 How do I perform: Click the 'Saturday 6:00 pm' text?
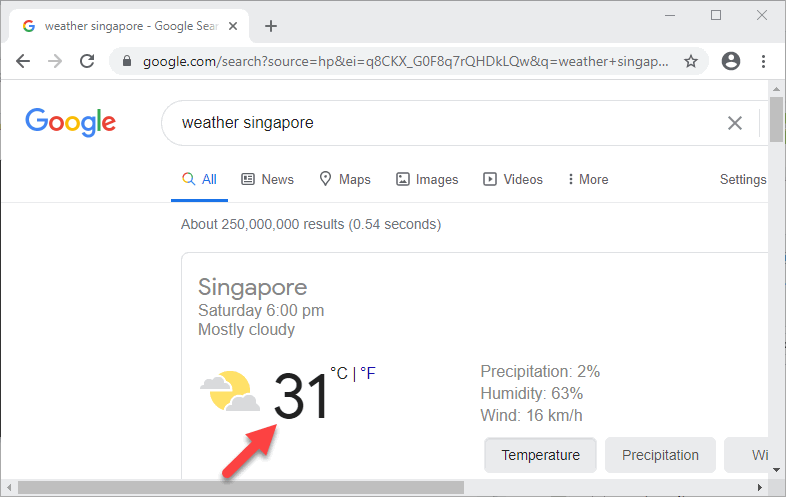click(261, 310)
